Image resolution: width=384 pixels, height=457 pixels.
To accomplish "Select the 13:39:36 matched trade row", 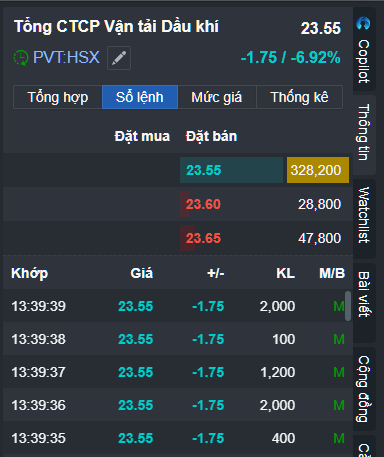I will 178,405.
